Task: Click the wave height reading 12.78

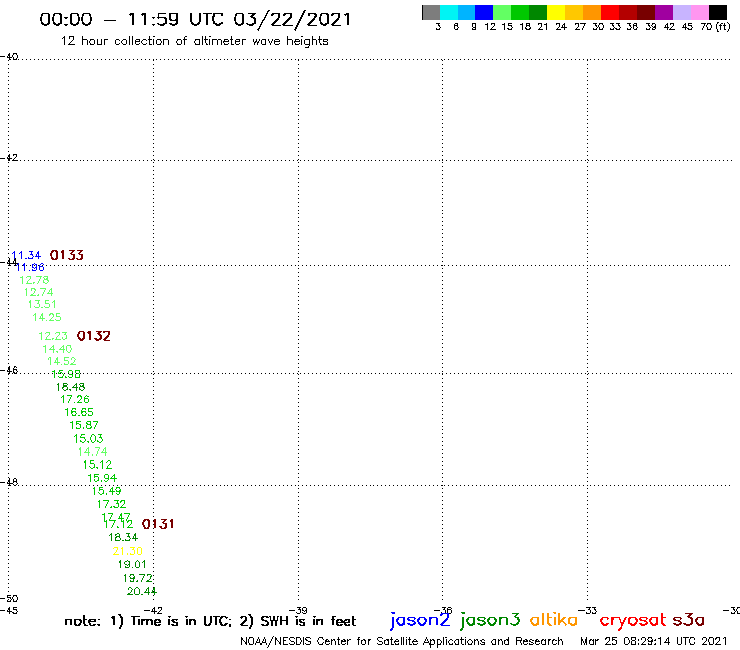Action: [34, 280]
